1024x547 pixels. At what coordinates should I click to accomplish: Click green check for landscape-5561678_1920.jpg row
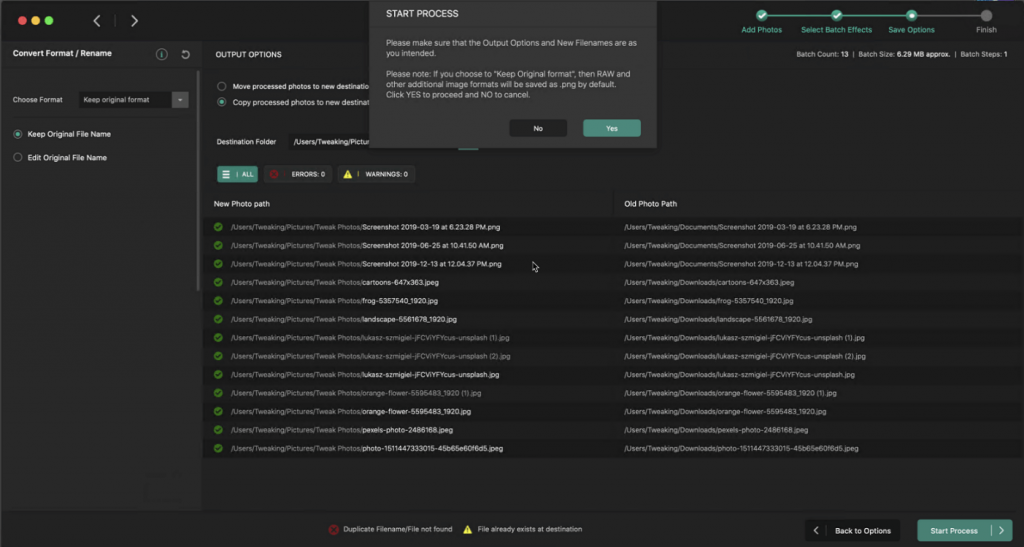218,319
